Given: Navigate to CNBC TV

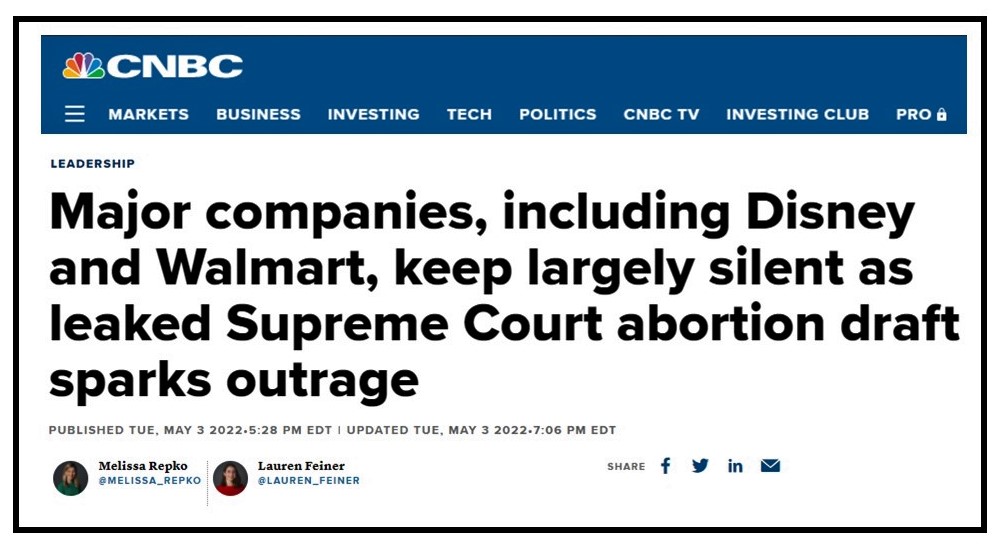Looking at the screenshot, I should pos(661,114).
